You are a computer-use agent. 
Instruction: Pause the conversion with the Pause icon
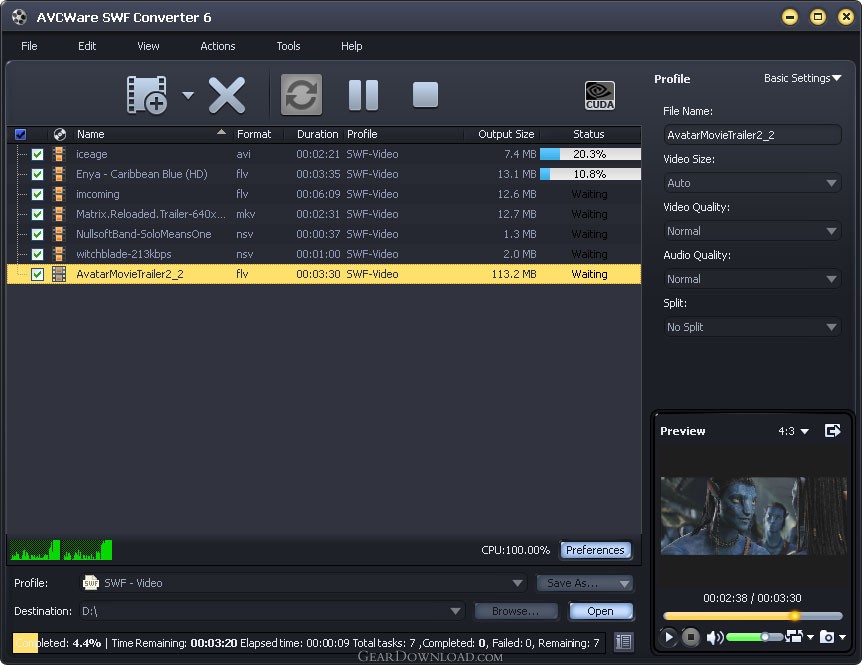pyautogui.click(x=363, y=95)
